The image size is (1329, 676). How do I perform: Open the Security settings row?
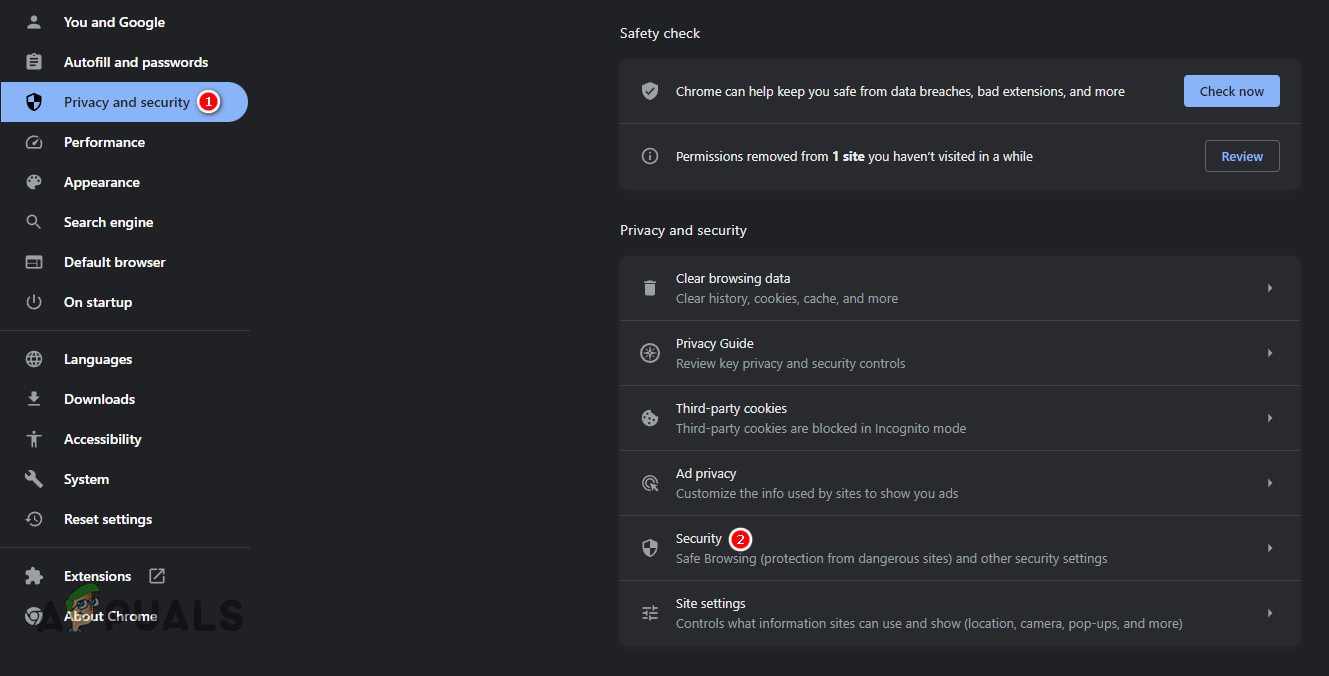click(x=958, y=548)
